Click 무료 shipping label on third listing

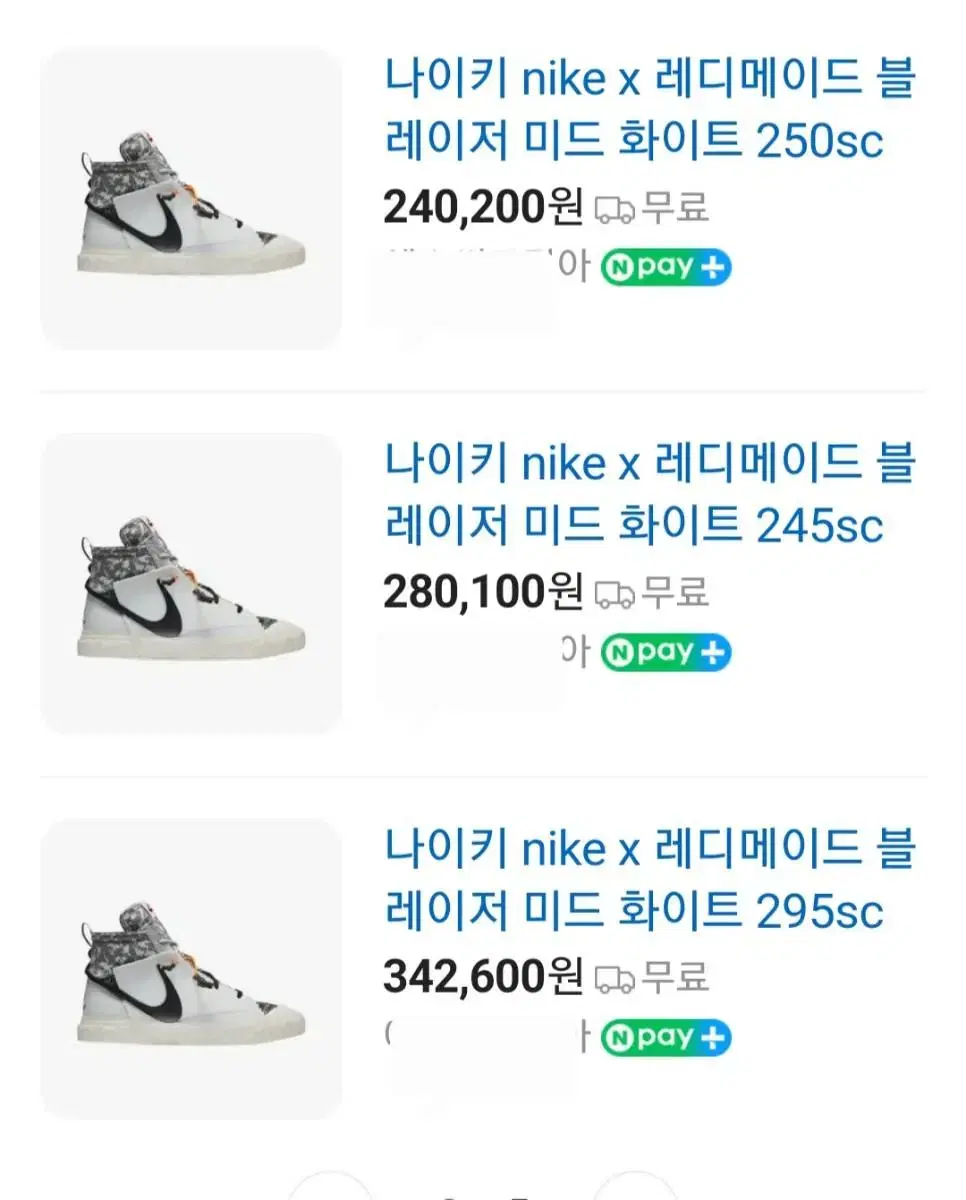tap(675, 977)
